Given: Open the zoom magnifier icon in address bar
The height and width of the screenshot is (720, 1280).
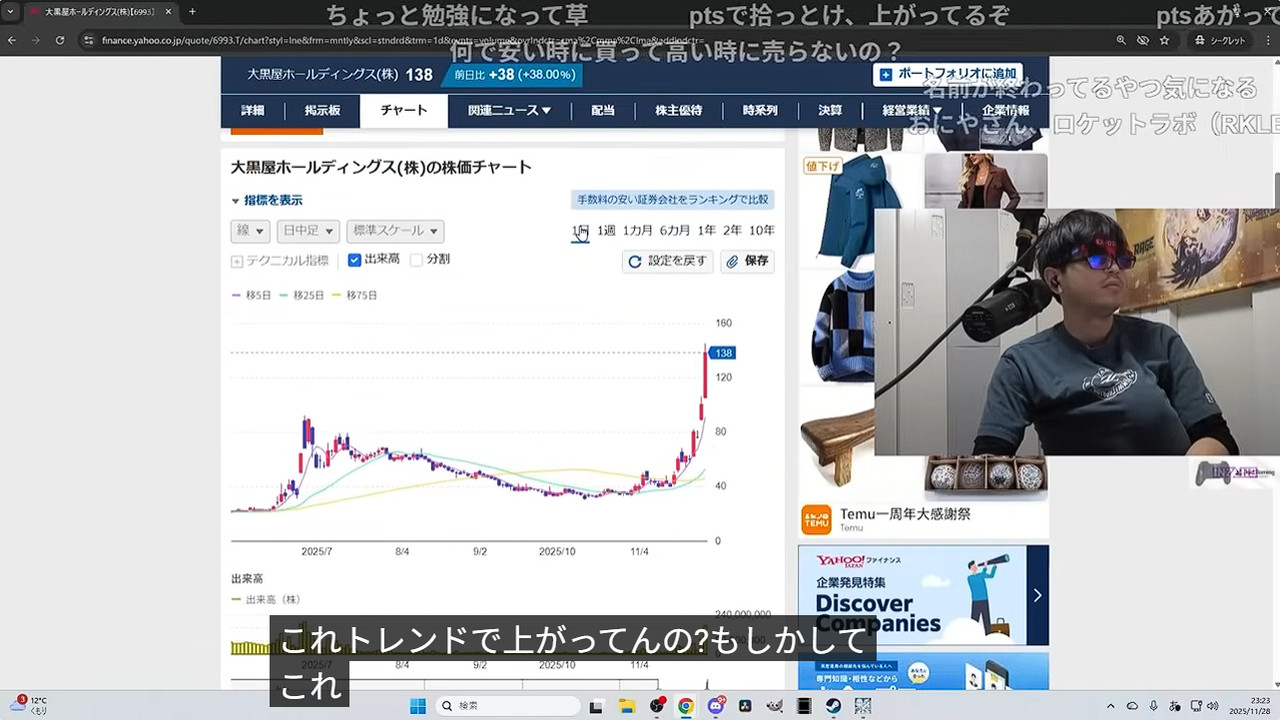Looking at the screenshot, I should 1121,40.
